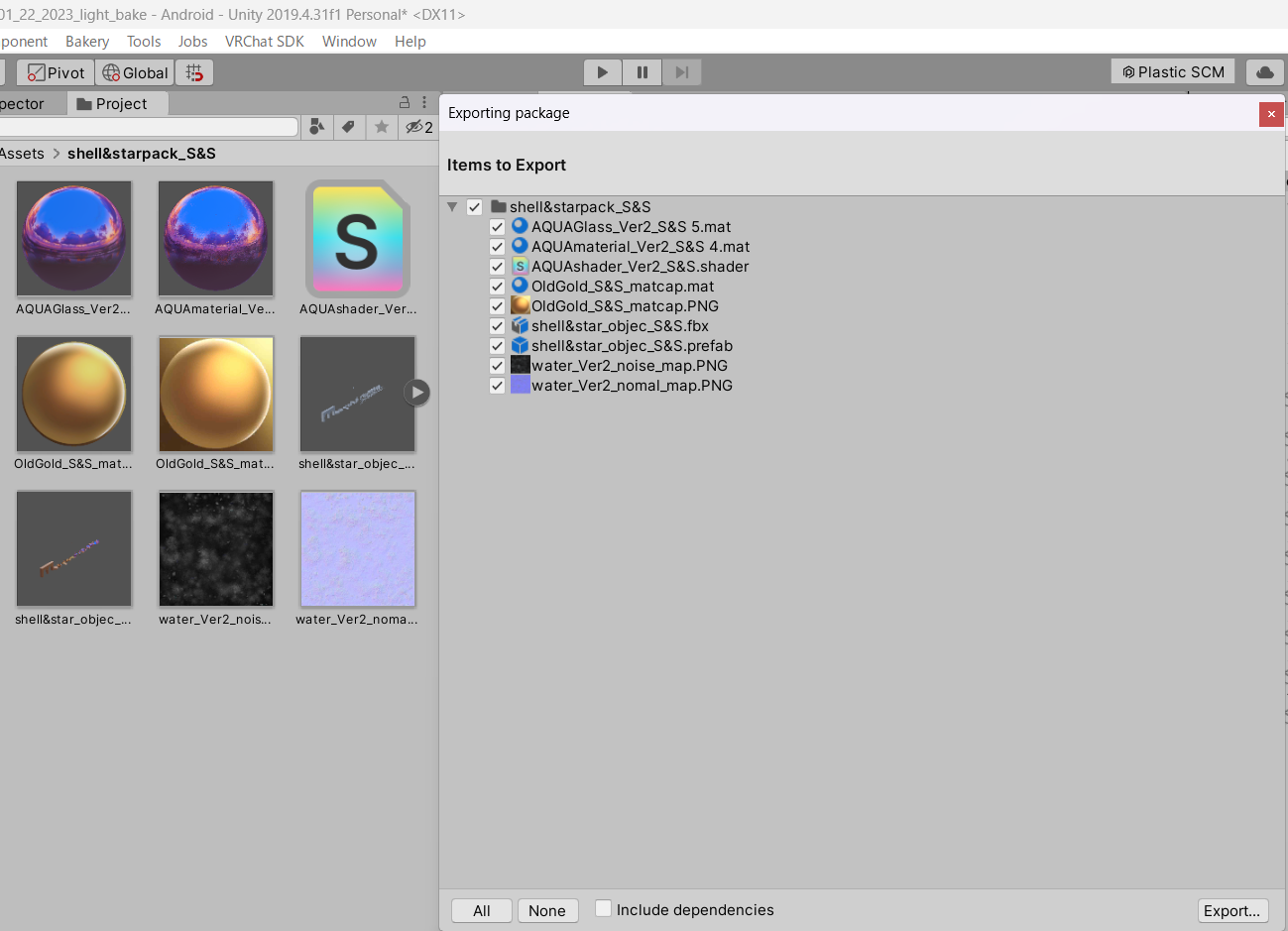Open cloud services icon
The image size is (1288, 931).
1265,71
